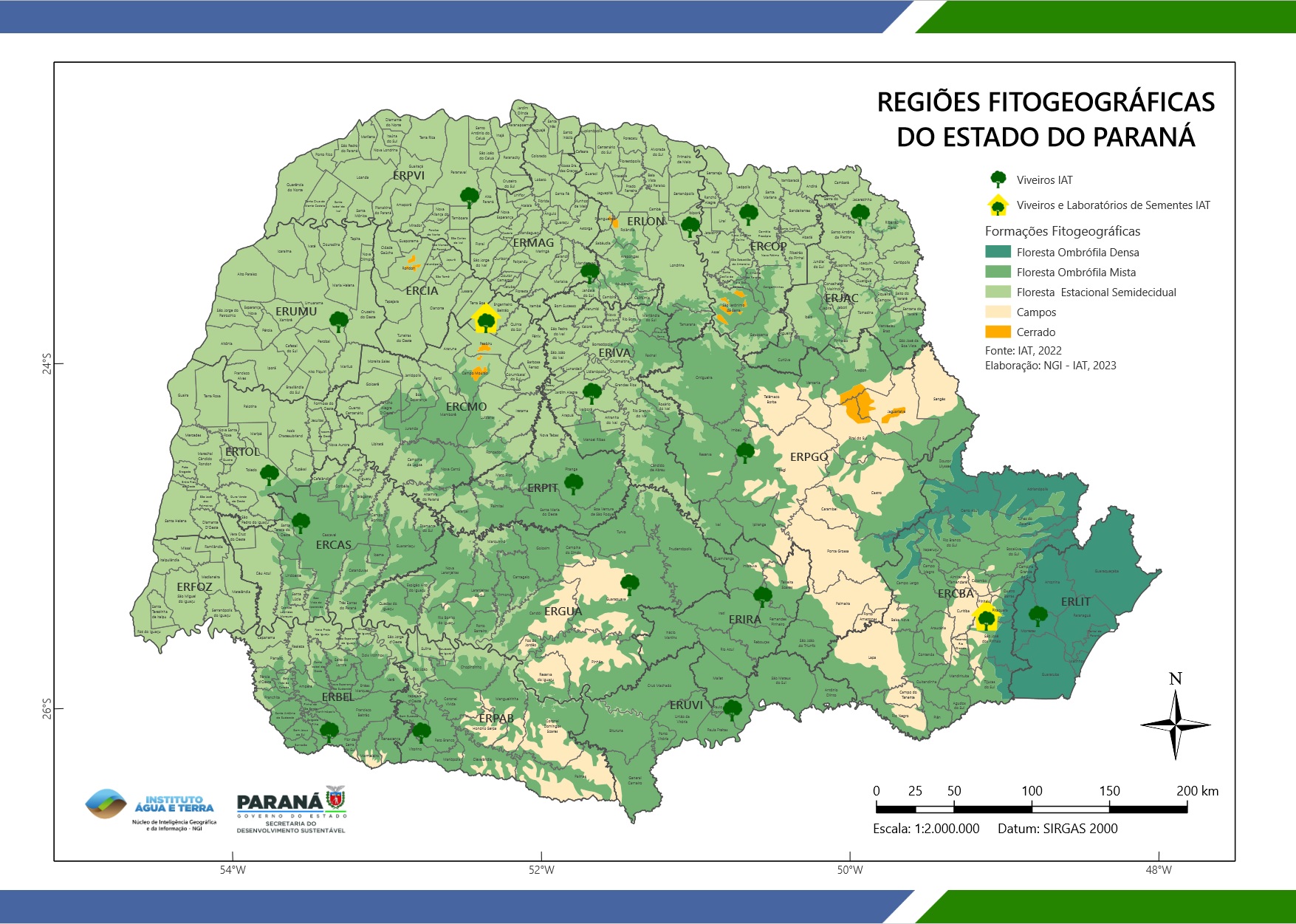Click the ERMAG region label
This screenshot has width=1296, height=924.
(x=533, y=243)
